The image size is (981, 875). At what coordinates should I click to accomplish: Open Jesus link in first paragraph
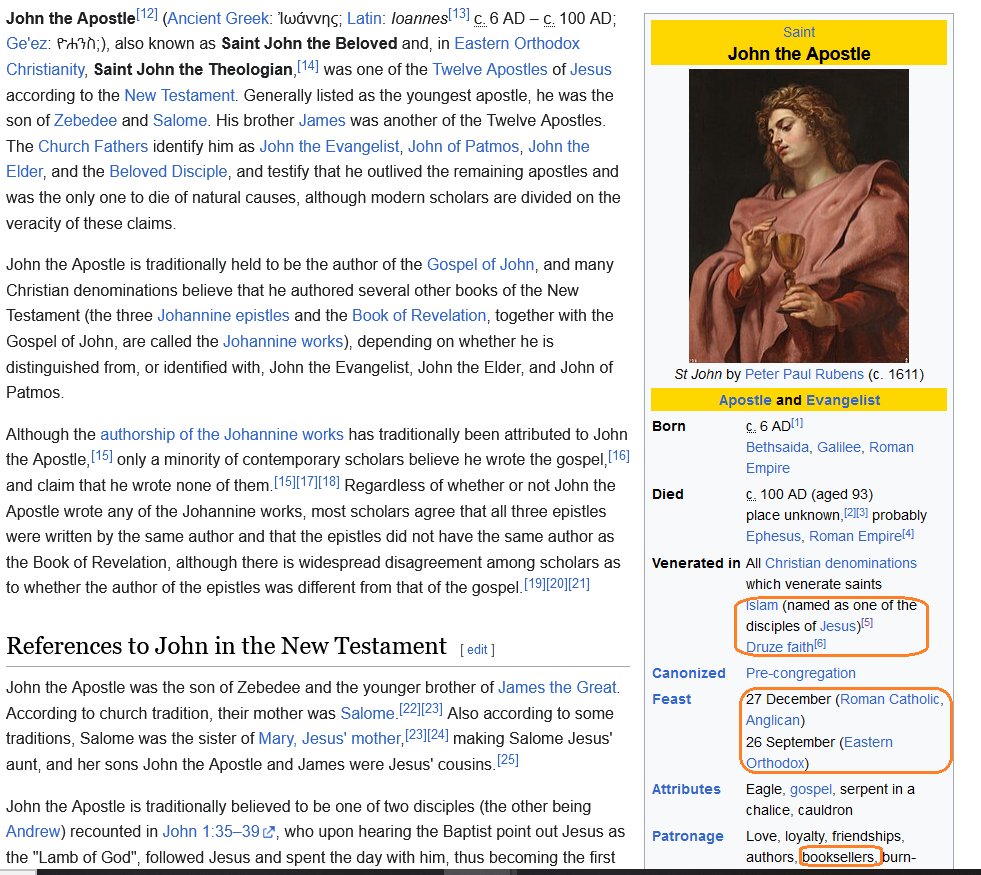point(591,69)
